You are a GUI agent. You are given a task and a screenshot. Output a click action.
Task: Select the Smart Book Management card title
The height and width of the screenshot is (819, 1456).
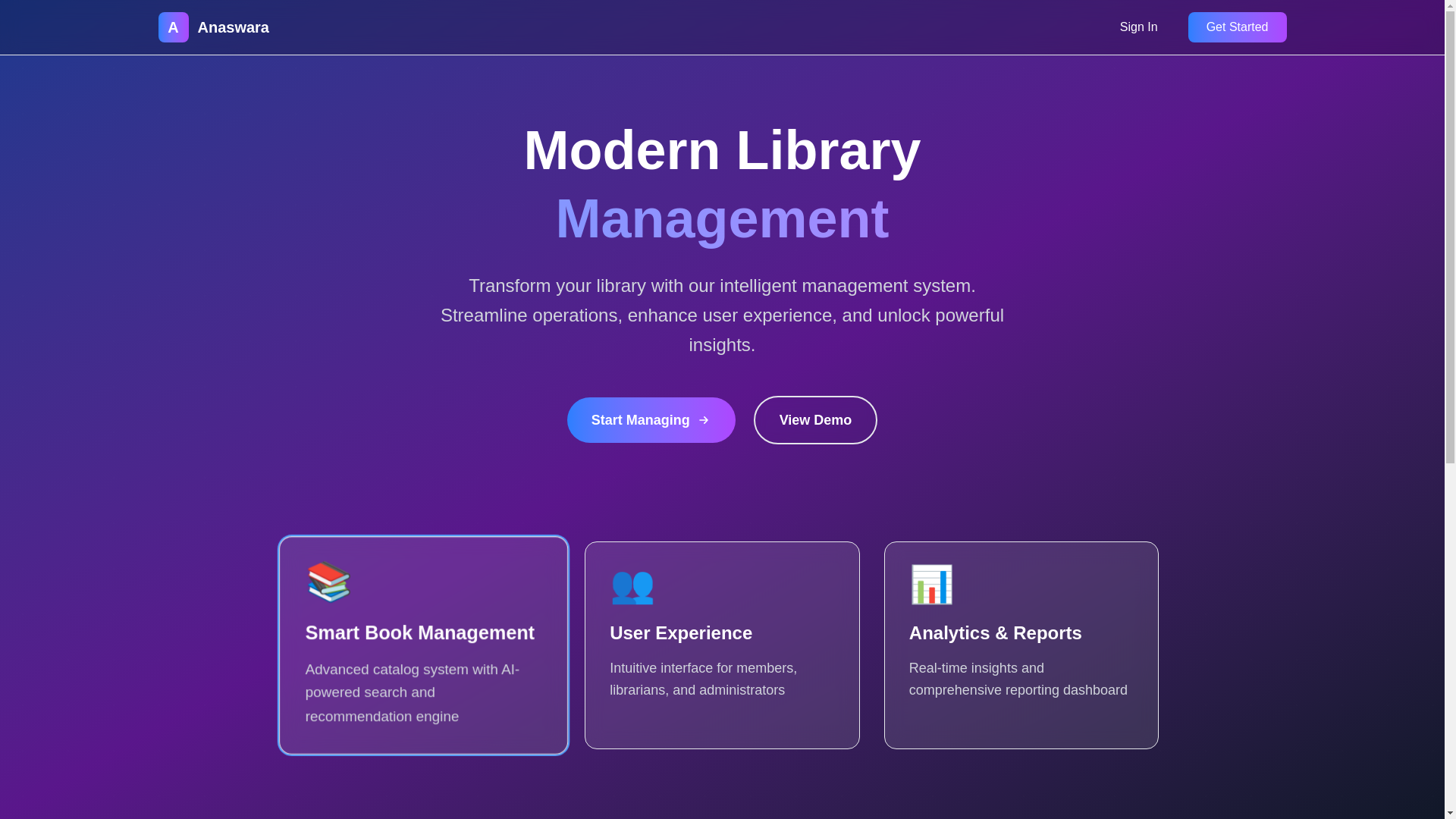419,632
